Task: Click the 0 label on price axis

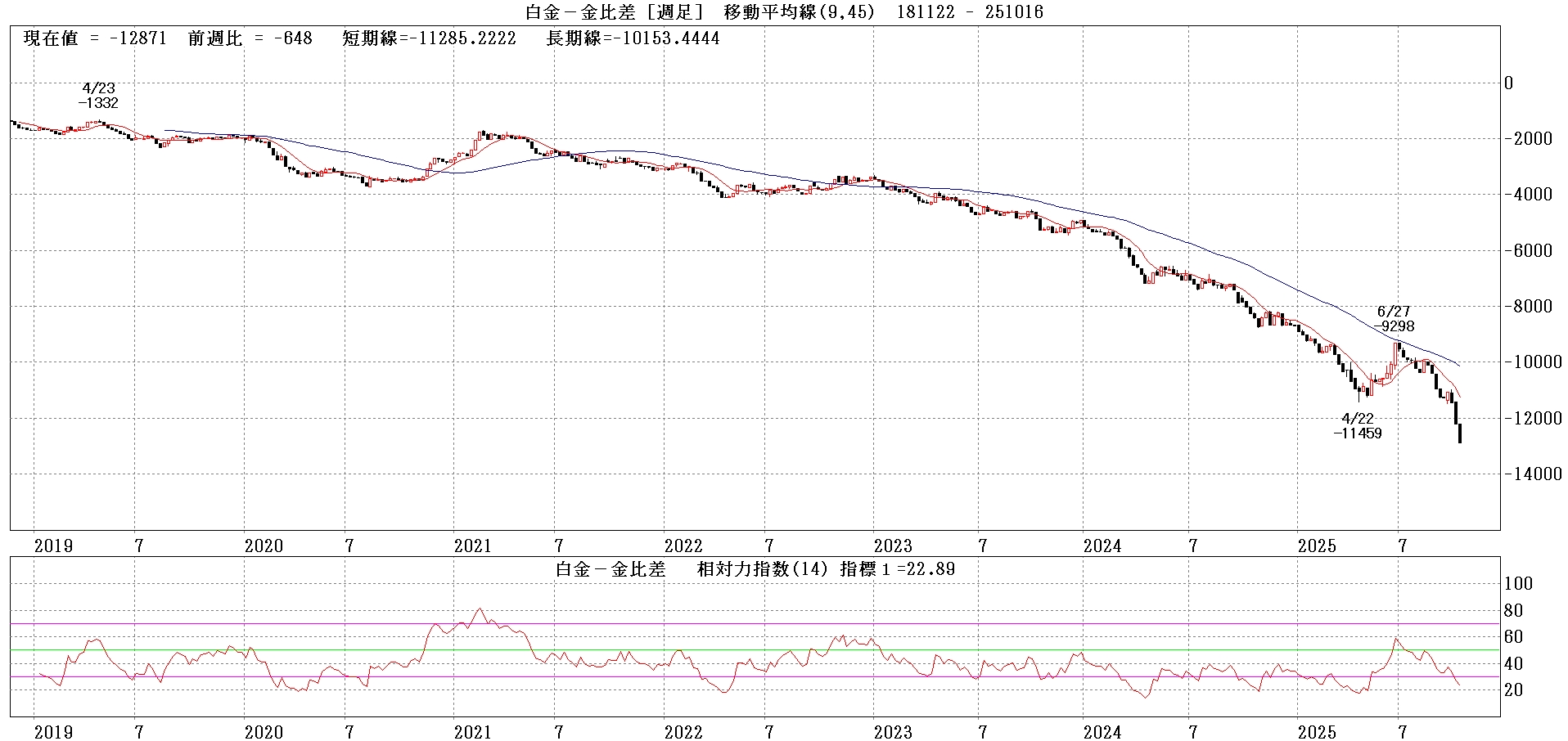Action: click(1509, 83)
